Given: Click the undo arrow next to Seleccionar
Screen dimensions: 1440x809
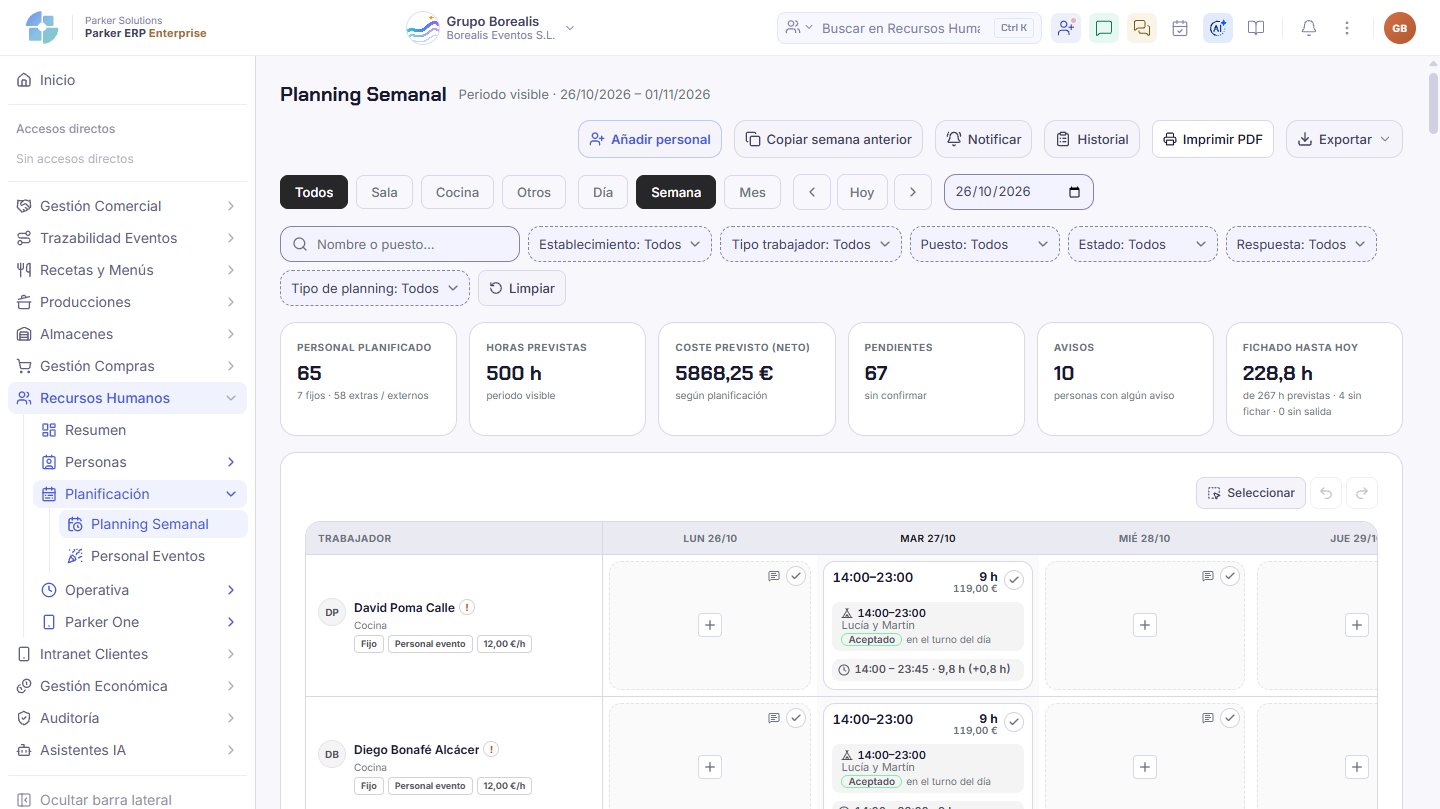Looking at the screenshot, I should (1326, 493).
